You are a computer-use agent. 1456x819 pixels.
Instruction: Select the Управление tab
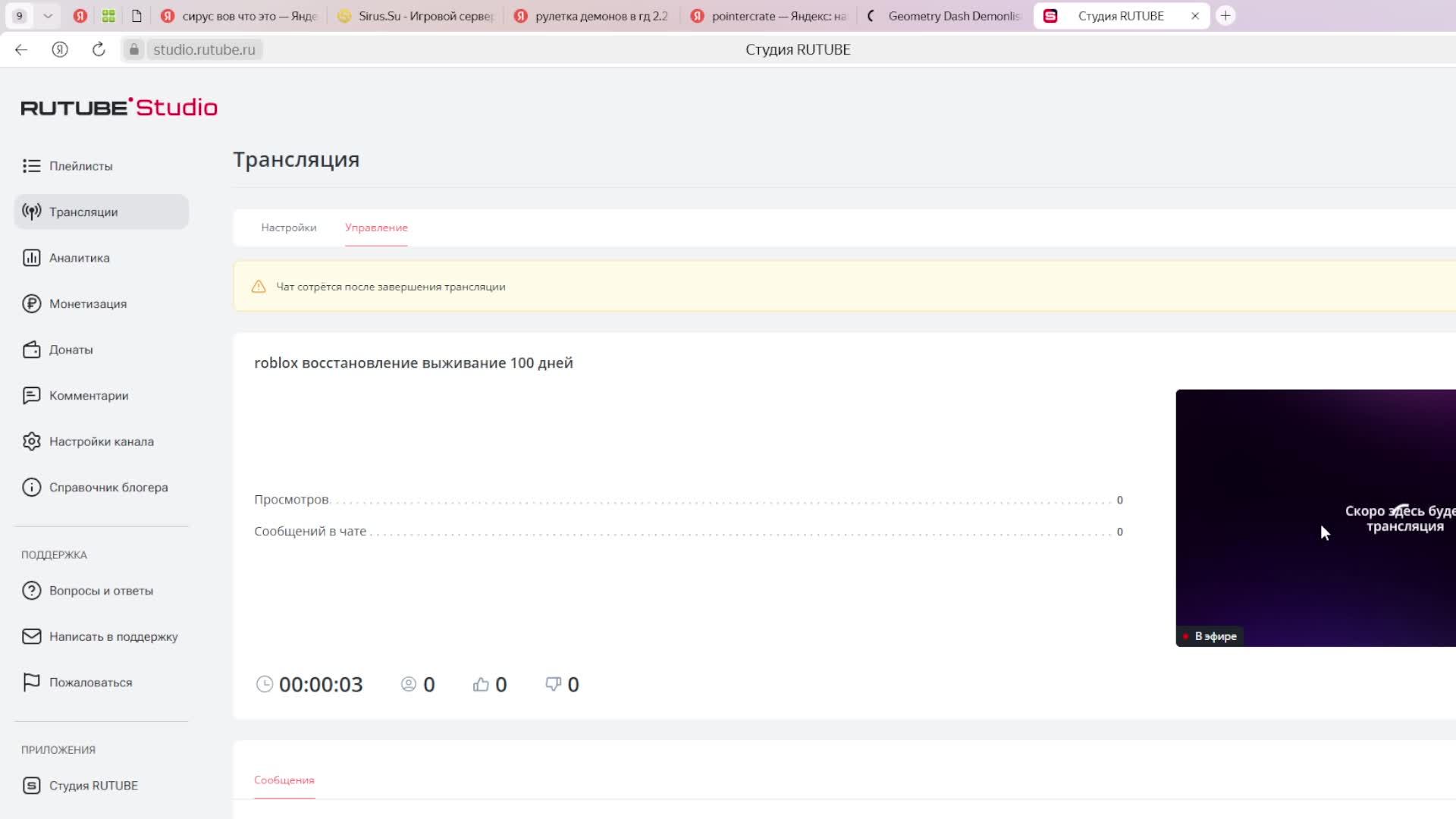[376, 227]
